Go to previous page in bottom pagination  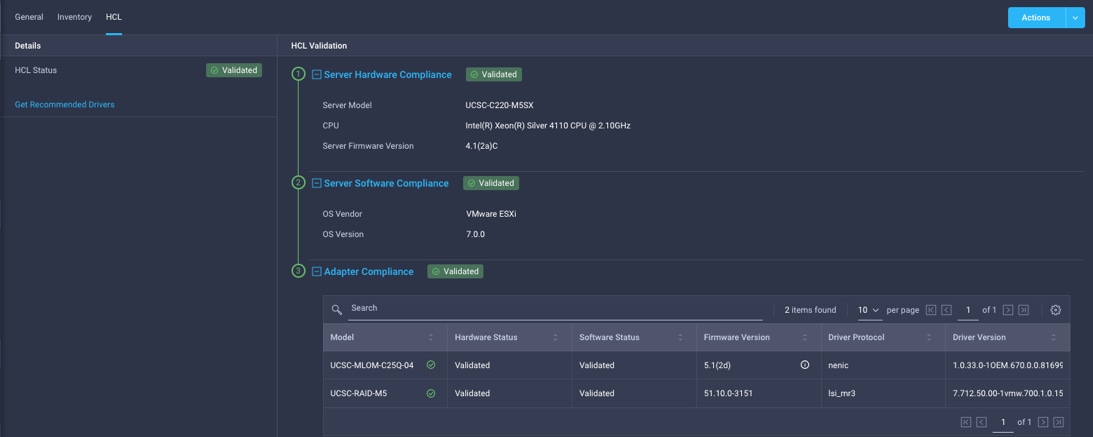(981, 422)
